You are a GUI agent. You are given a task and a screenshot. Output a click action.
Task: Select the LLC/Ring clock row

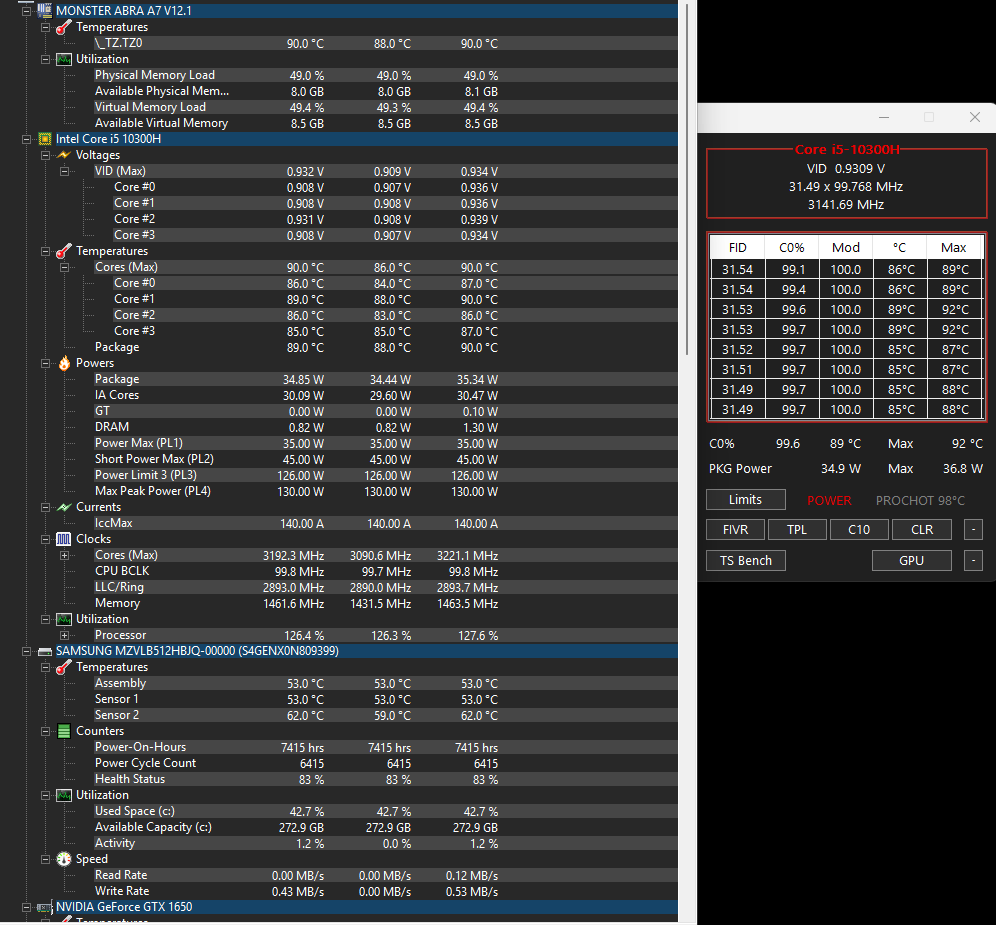[386, 587]
